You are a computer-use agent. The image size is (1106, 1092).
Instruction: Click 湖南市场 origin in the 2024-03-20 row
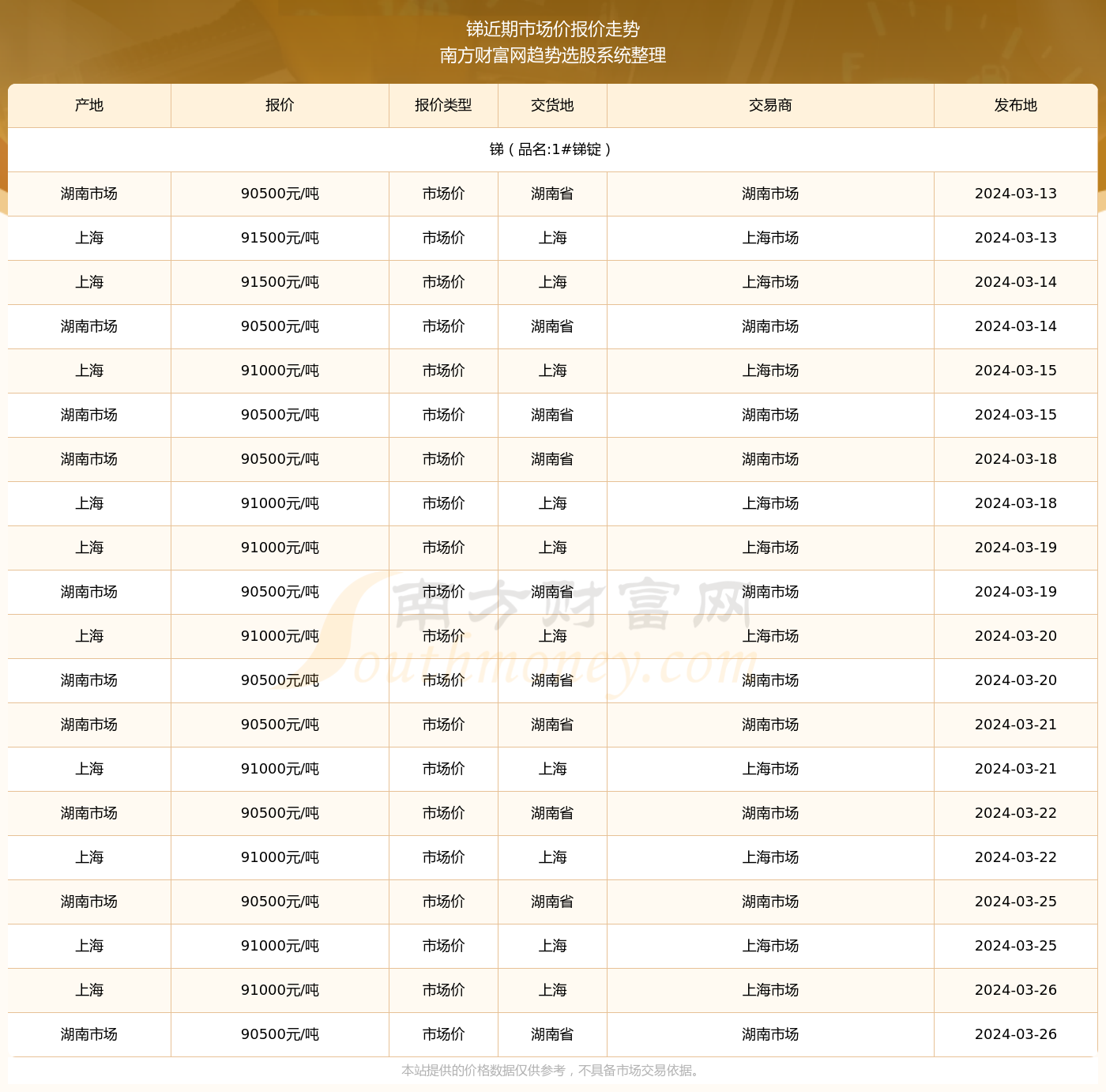pos(89,680)
